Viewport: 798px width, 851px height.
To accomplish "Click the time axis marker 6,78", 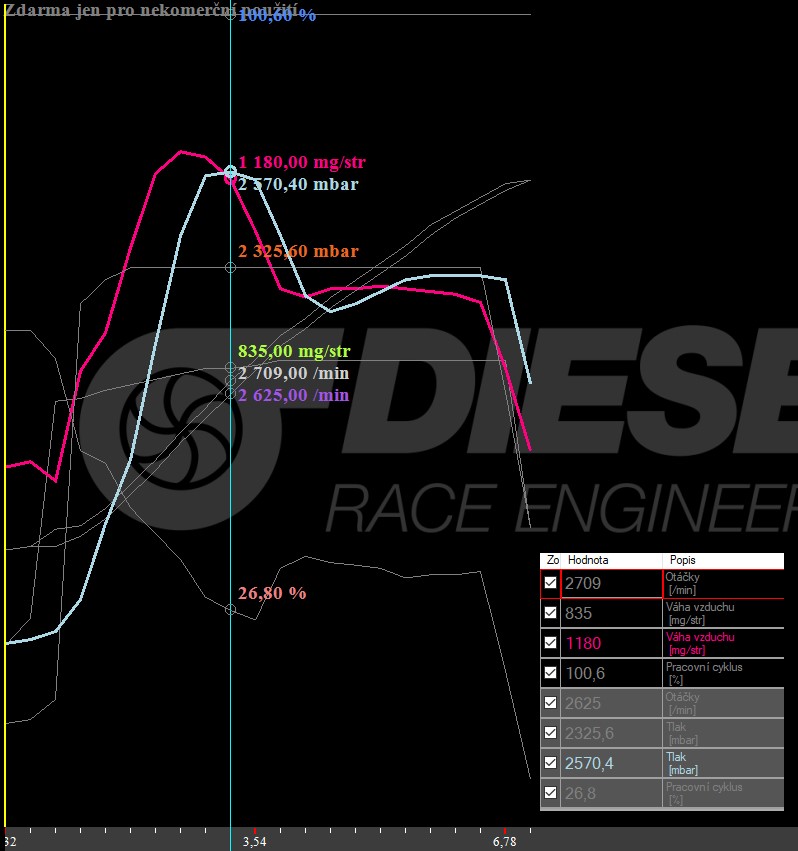I will (505, 842).
